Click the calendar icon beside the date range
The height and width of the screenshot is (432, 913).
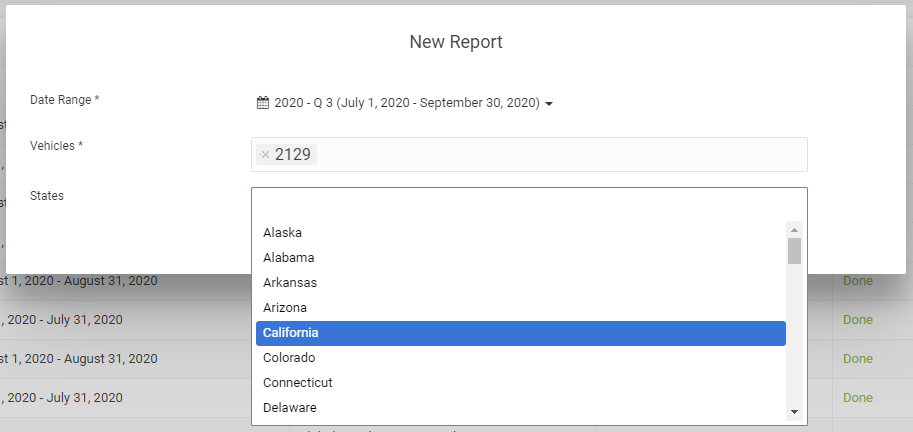click(x=263, y=102)
